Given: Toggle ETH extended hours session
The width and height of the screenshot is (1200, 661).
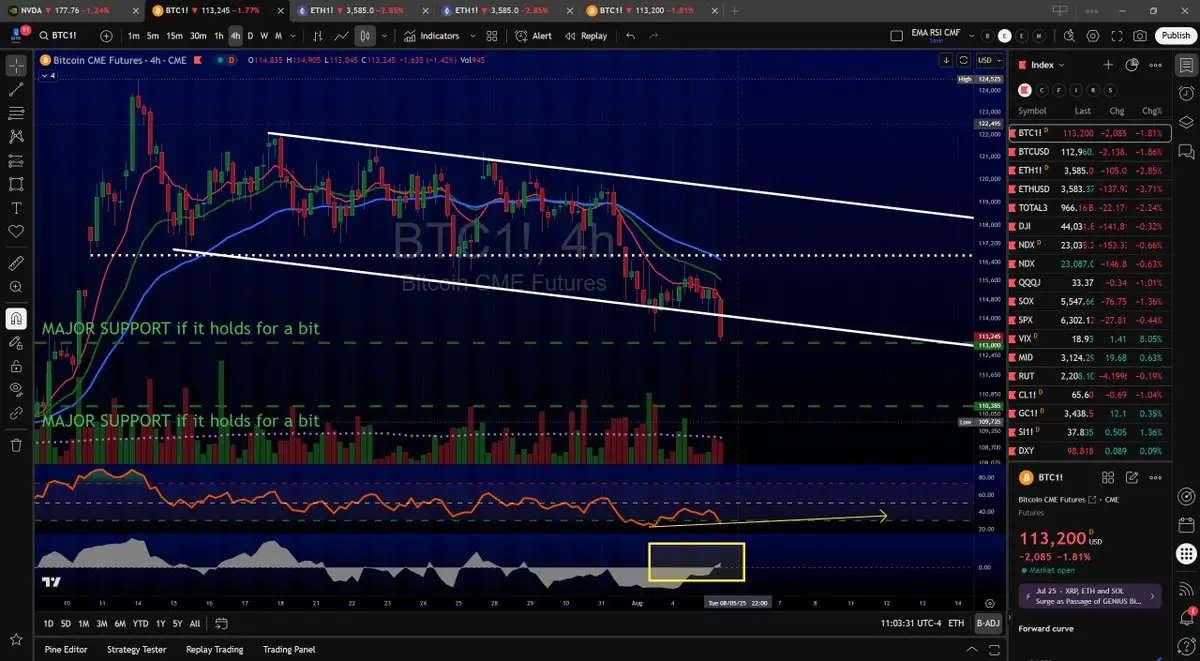Looking at the screenshot, I should coord(957,624).
